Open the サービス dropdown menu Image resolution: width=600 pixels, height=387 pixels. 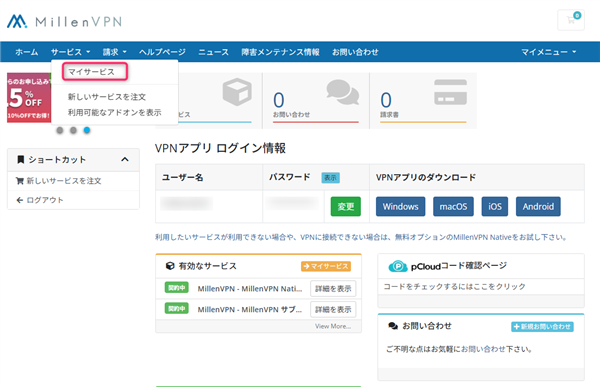(70, 52)
